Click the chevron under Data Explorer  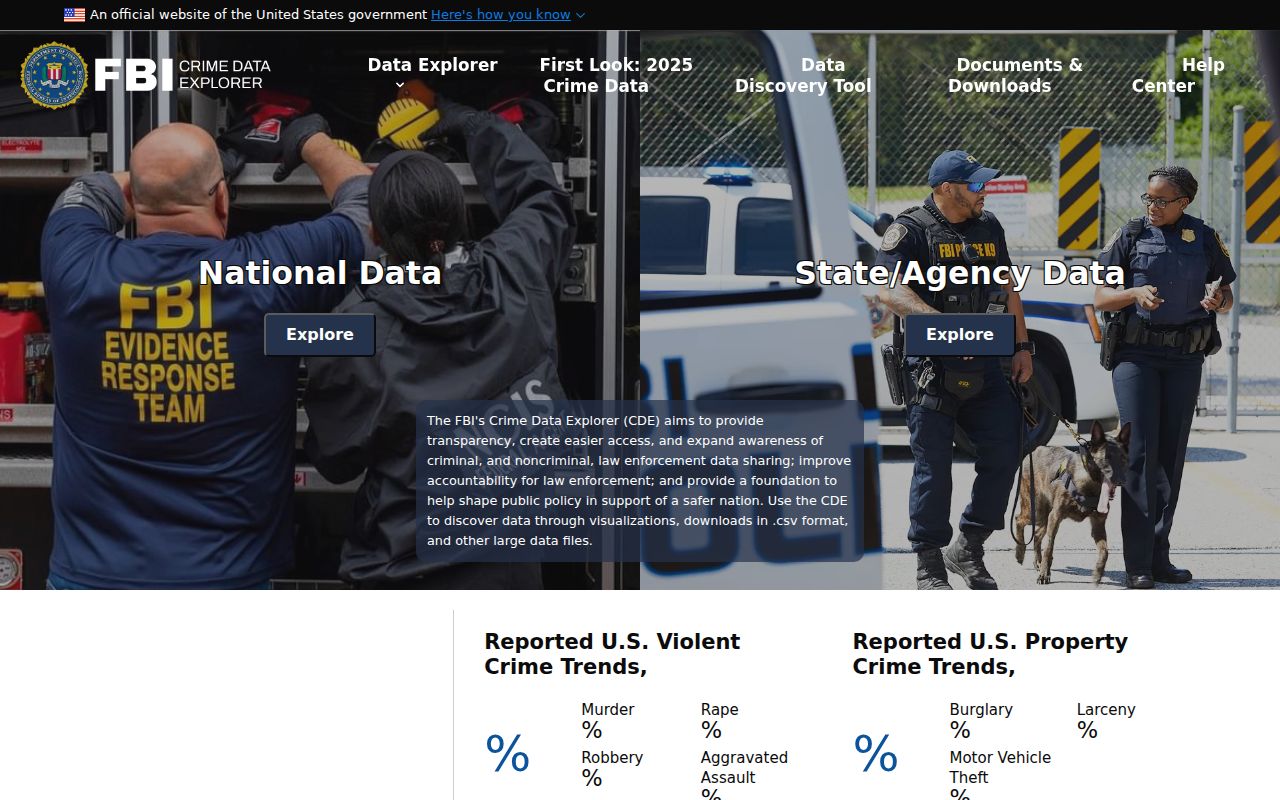tap(400, 85)
